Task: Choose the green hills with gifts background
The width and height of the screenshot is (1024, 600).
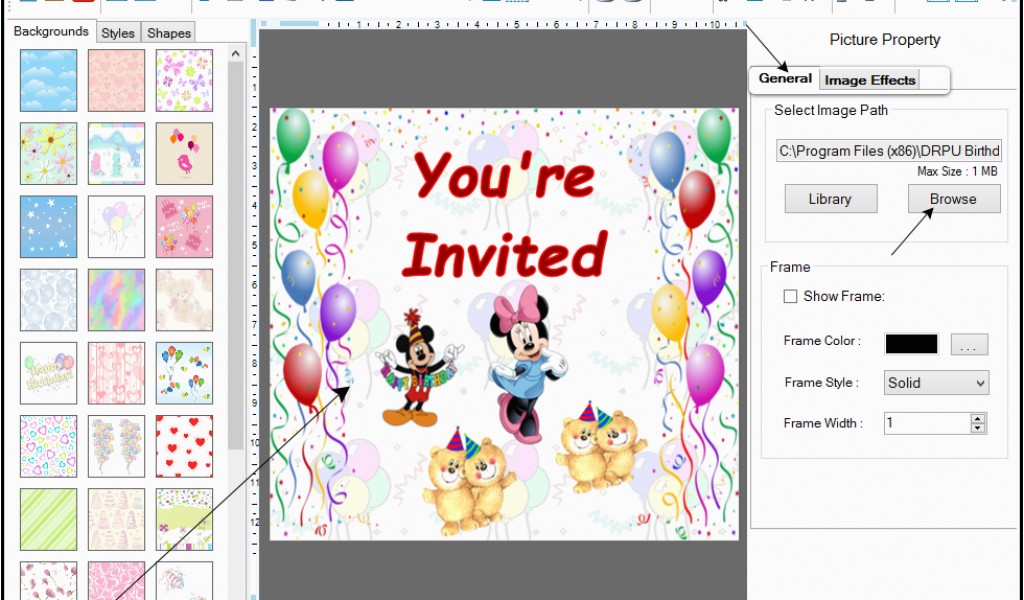Action: click(184, 519)
